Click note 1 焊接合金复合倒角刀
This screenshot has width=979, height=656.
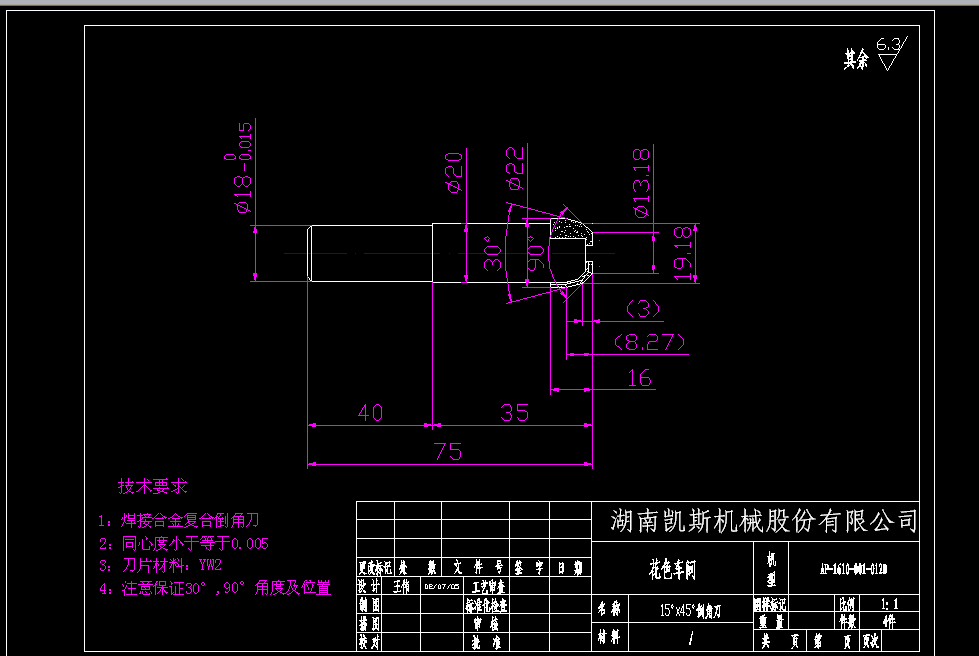tap(179, 520)
